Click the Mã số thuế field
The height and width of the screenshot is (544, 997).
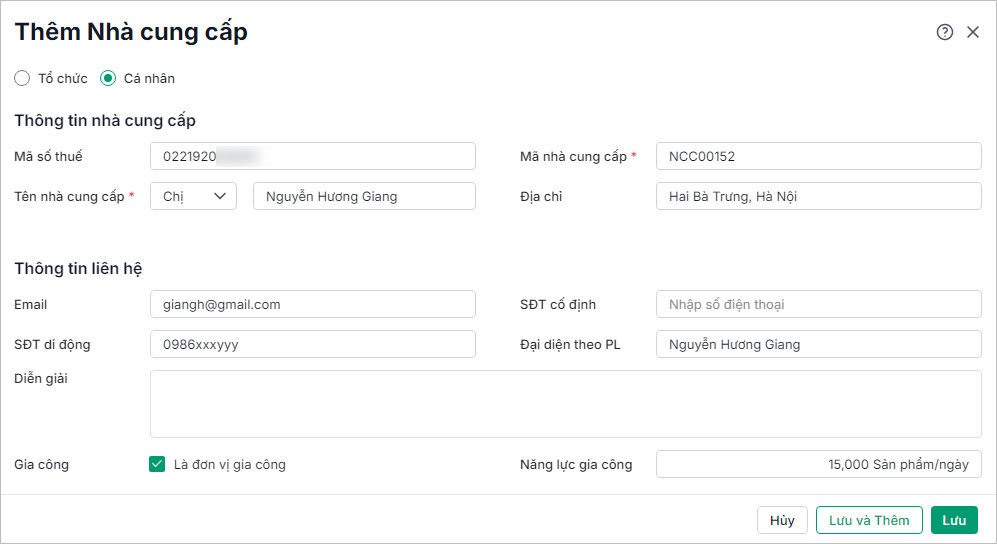[312, 156]
